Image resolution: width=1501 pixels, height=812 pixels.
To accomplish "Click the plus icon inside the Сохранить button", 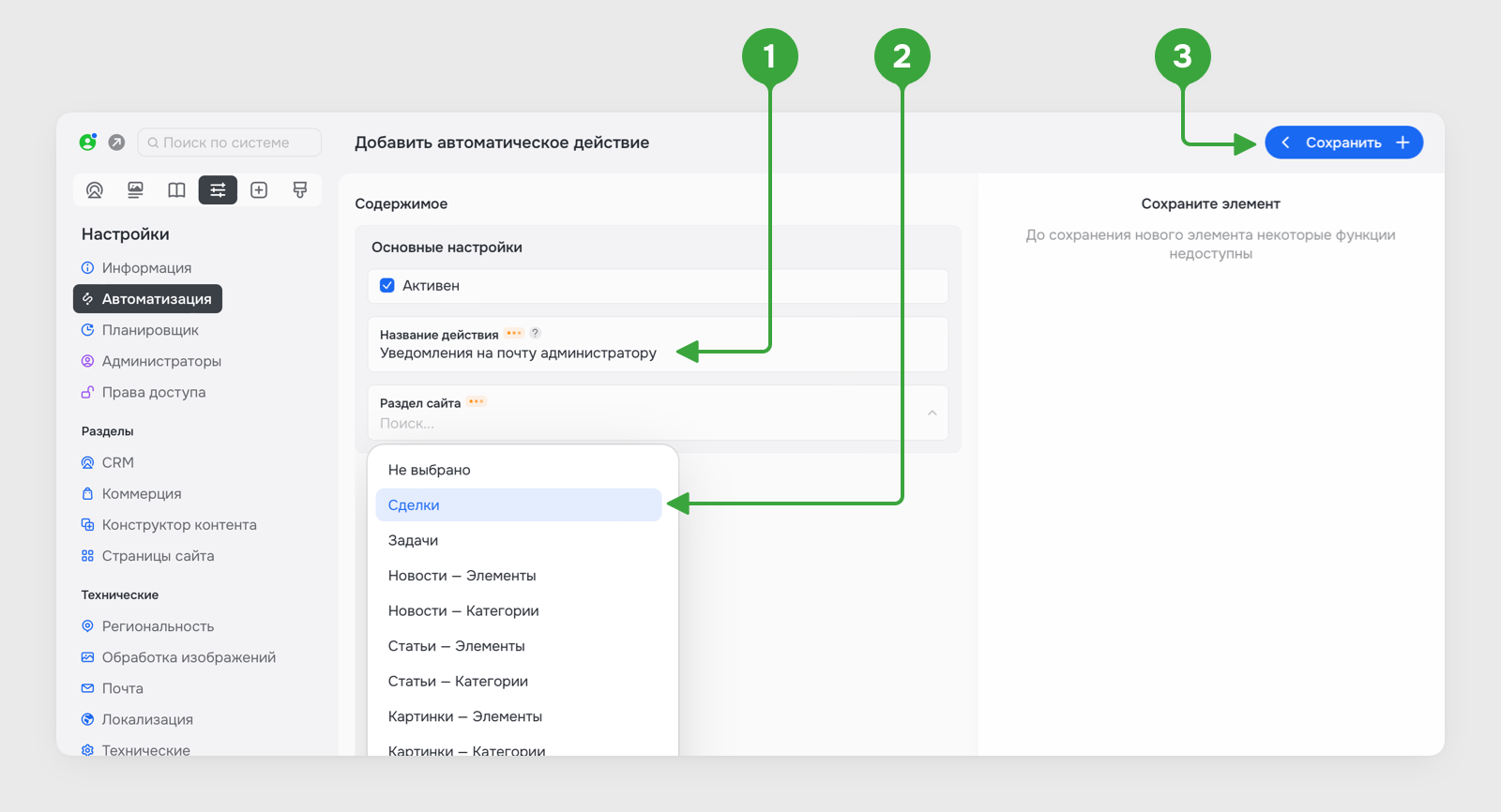I will click(1402, 143).
